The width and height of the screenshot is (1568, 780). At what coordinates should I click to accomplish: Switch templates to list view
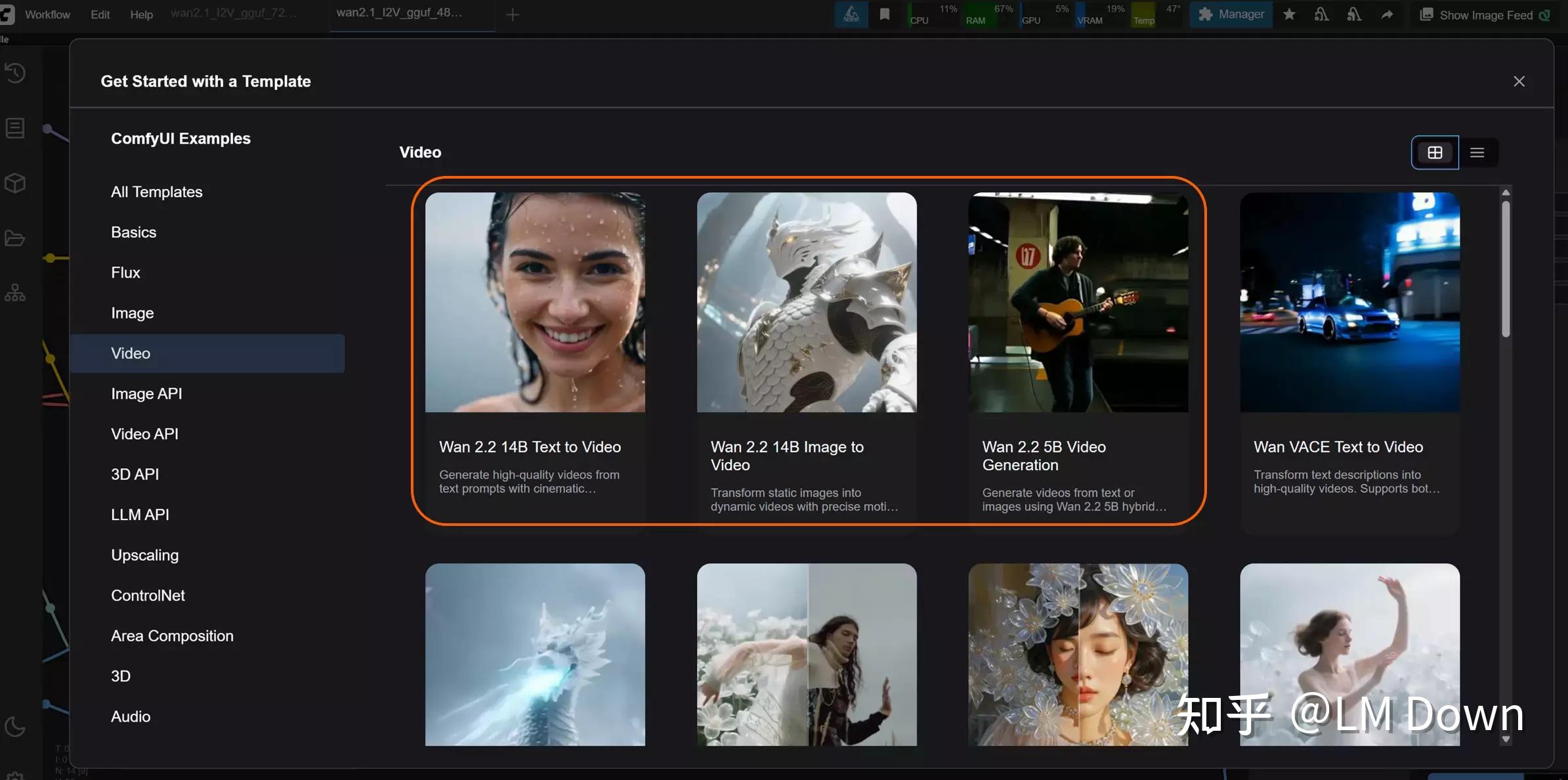click(x=1477, y=152)
